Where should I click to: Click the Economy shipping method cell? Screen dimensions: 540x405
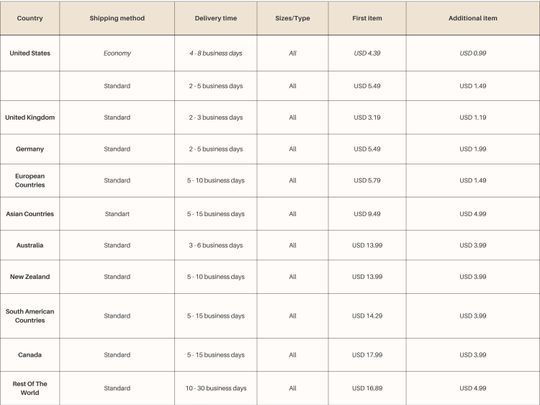(117, 53)
